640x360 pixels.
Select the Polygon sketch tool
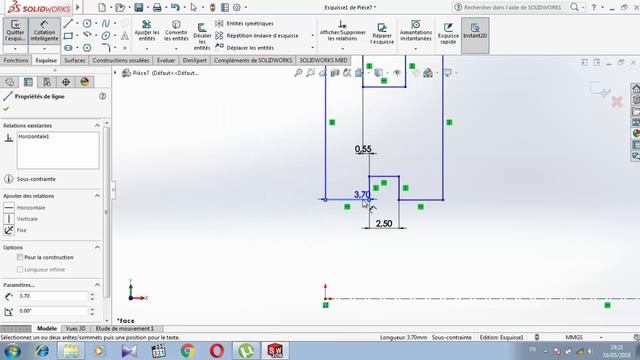[x=87, y=48]
